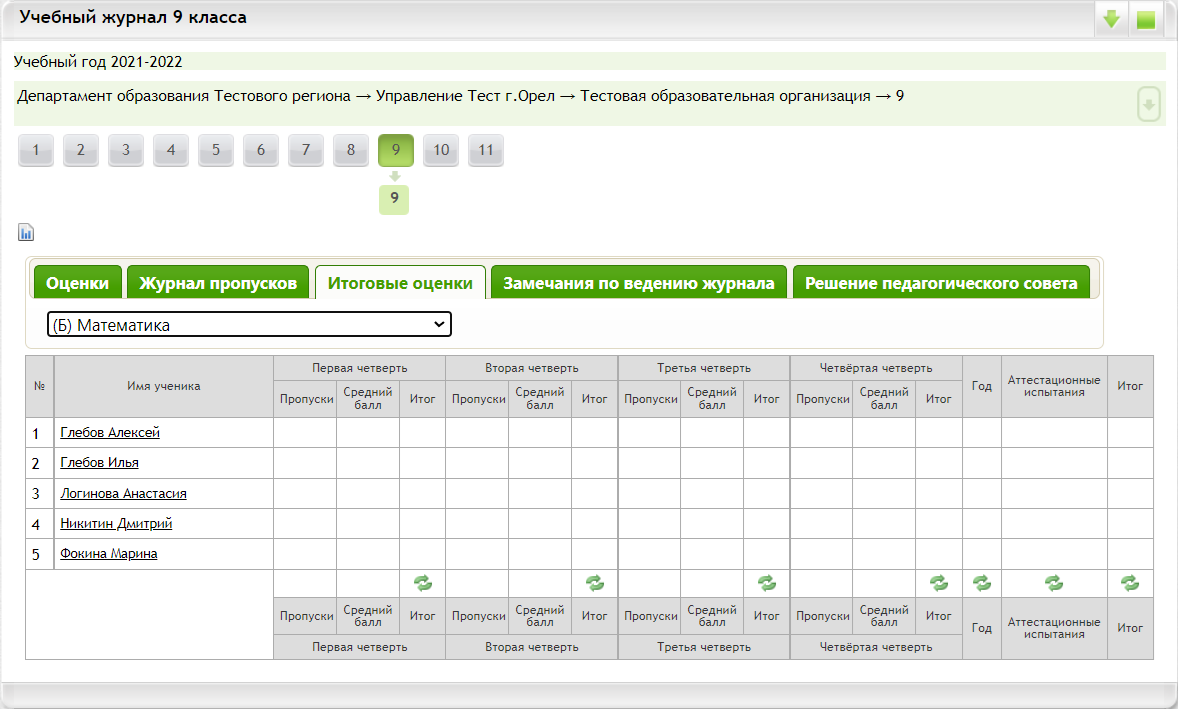Open the (Б) Математика subject dropdown
1178x709 pixels.
tap(249, 325)
